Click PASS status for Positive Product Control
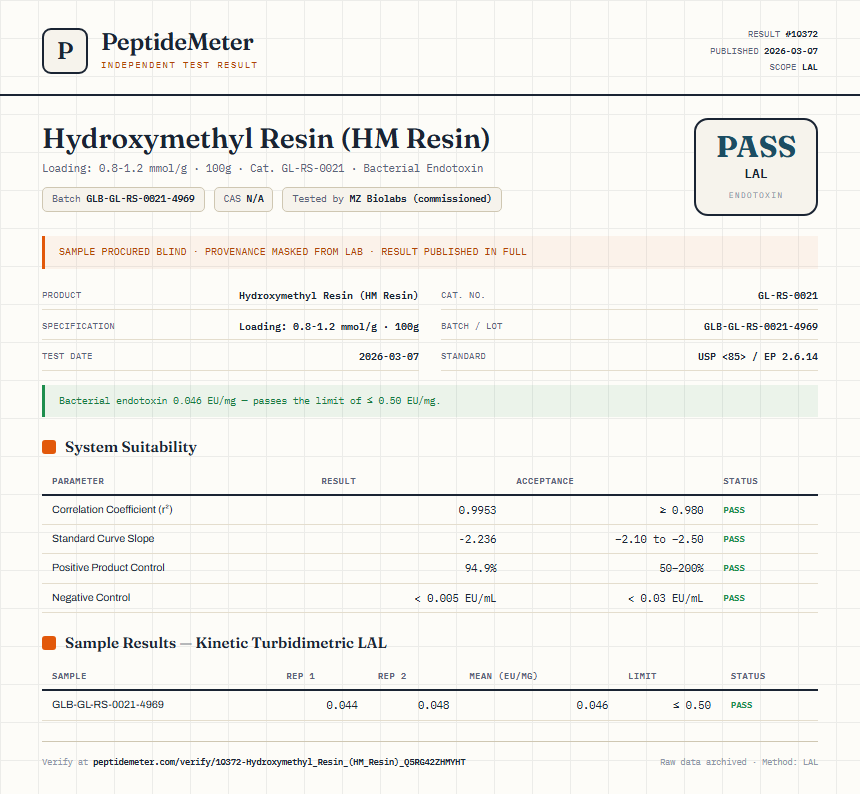Image resolution: width=860 pixels, height=794 pixels. [734, 568]
